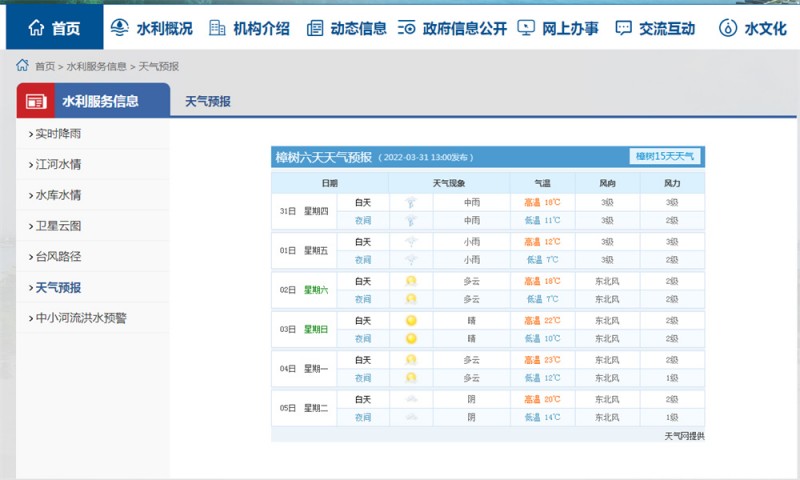Click the 天气网提供 credit text
The image size is (800, 480).
[x=684, y=436]
